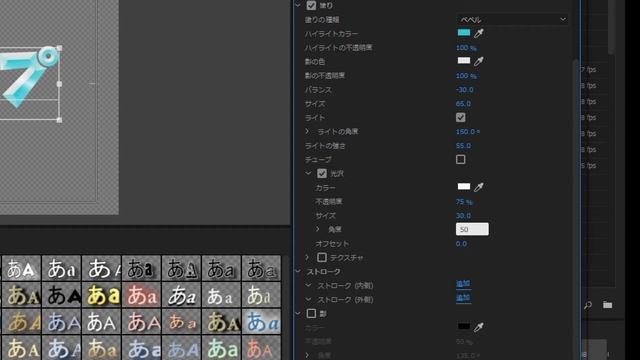Collapse the 塗り section chevron
640x360 pixels.
[x=298, y=5]
